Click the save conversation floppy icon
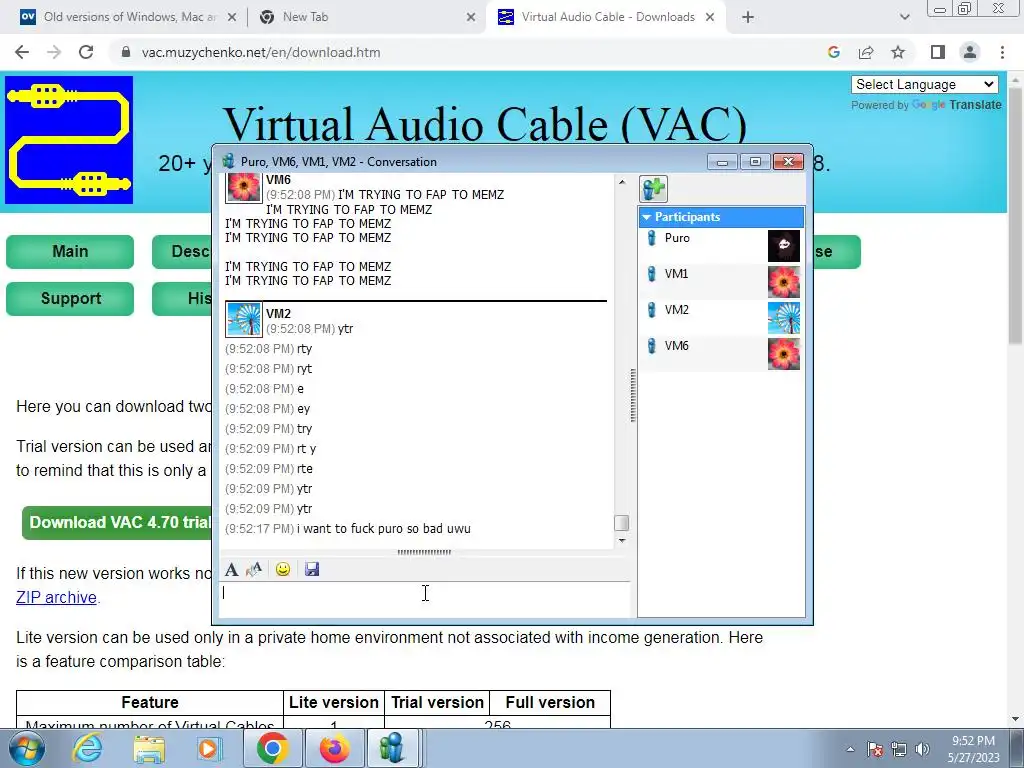 tap(312, 569)
